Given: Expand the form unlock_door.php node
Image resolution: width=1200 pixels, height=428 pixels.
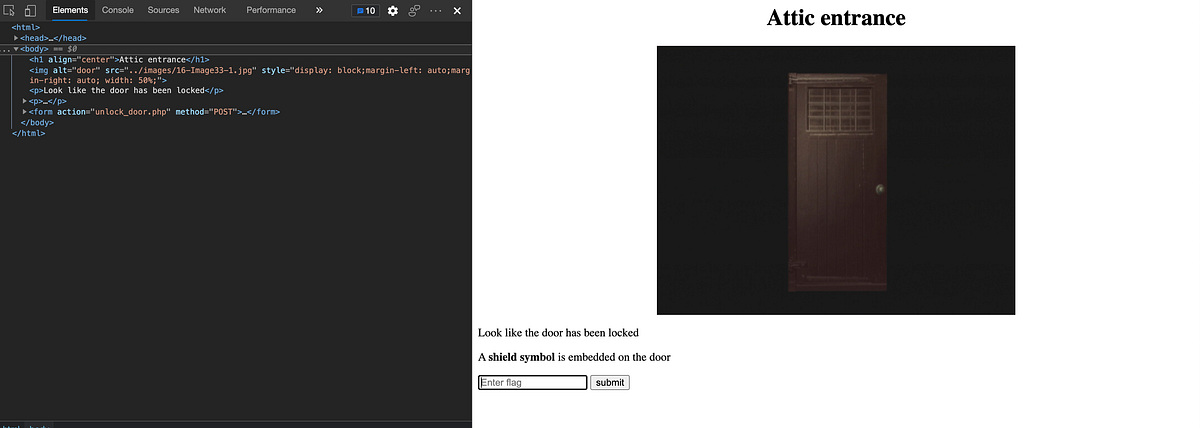Looking at the screenshot, I should click(x=25, y=112).
